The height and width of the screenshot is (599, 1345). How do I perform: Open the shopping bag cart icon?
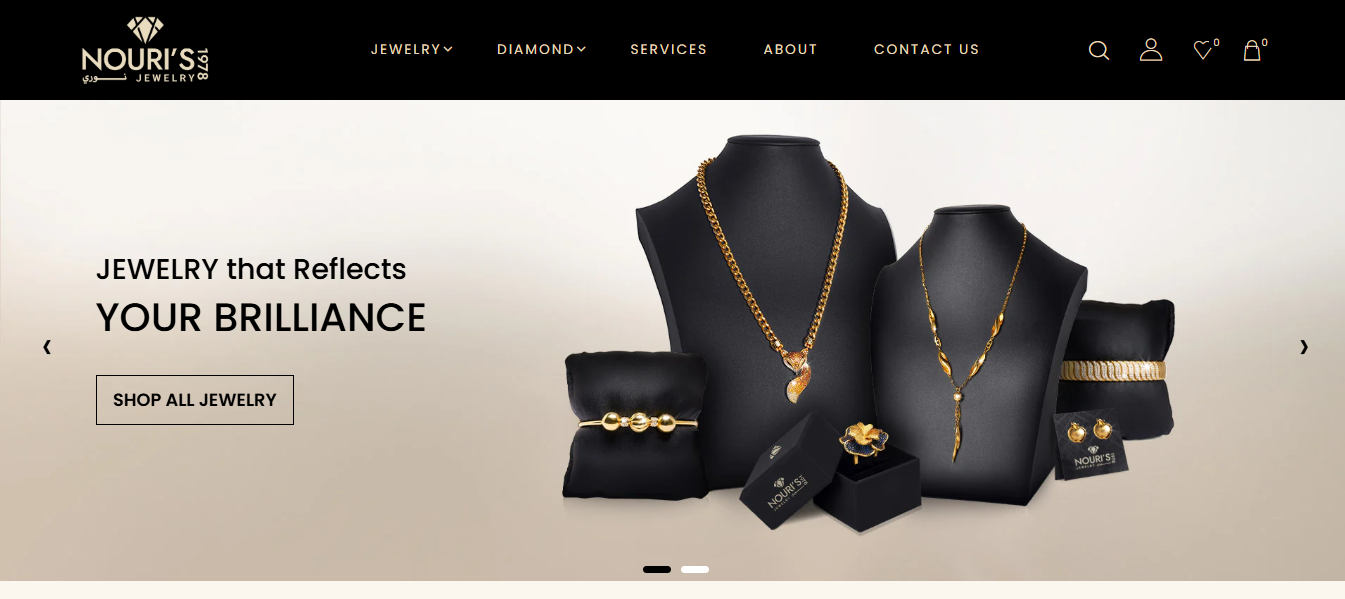pyautogui.click(x=1252, y=50)
